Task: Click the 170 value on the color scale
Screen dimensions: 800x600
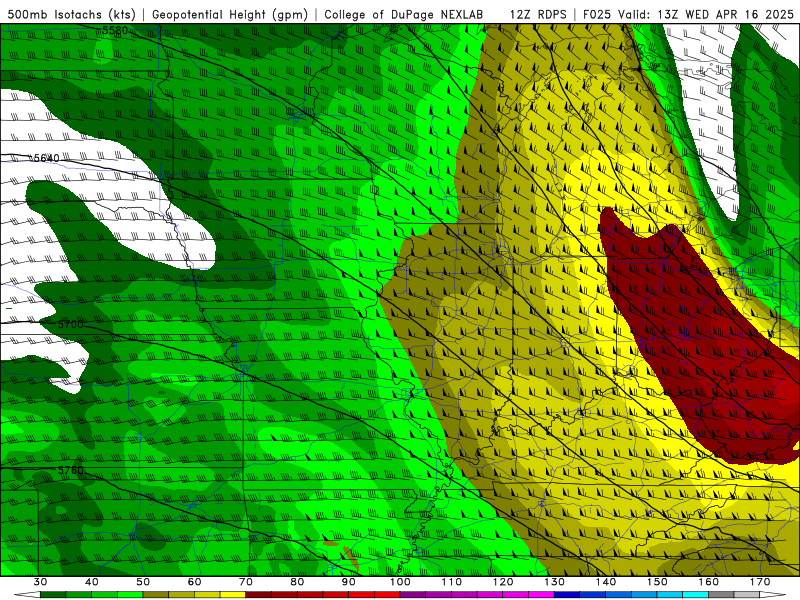Action: [760, 582]
